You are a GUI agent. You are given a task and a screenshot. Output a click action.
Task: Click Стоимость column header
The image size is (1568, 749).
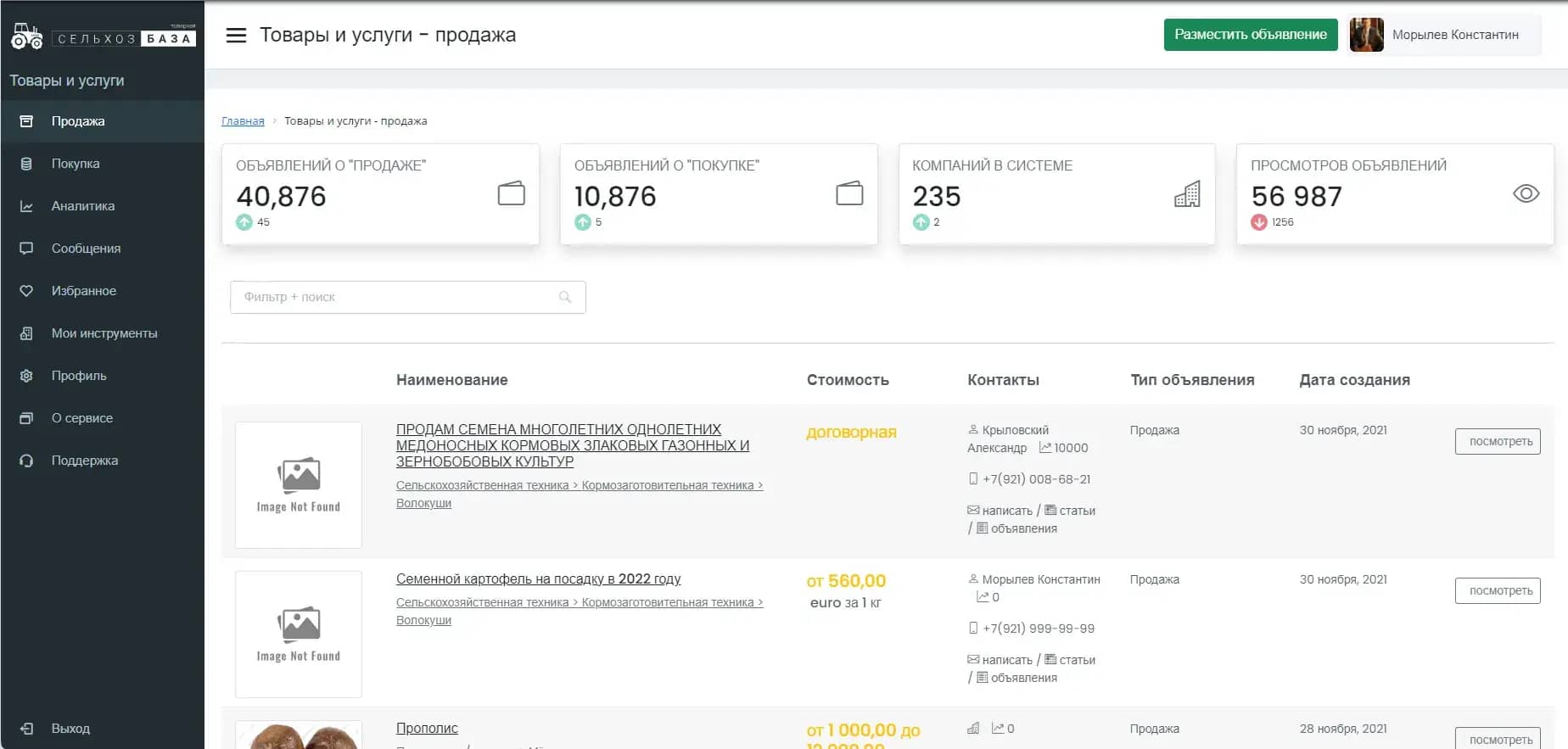tap(848, 380)
